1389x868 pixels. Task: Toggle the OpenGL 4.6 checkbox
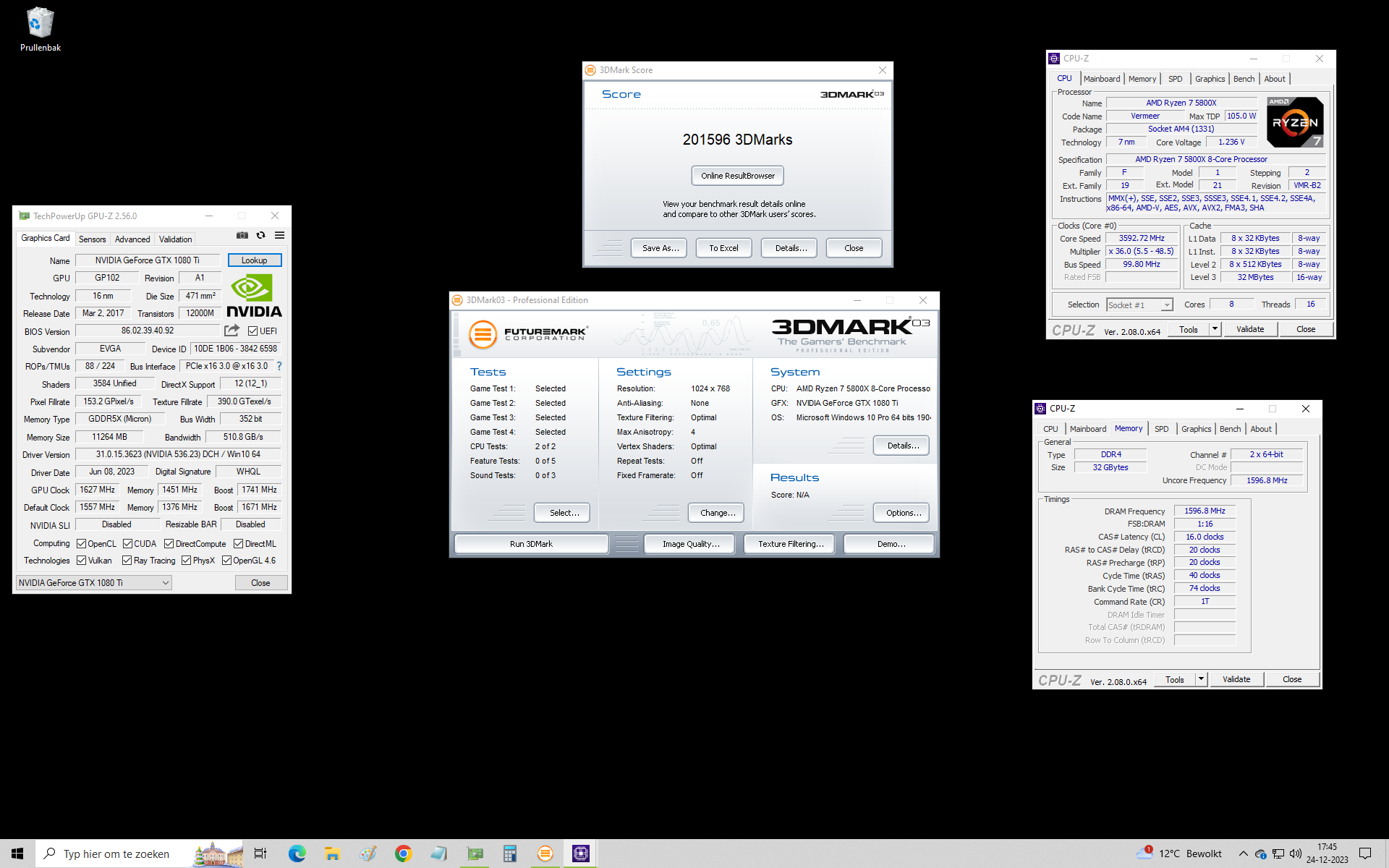(227, 561)
